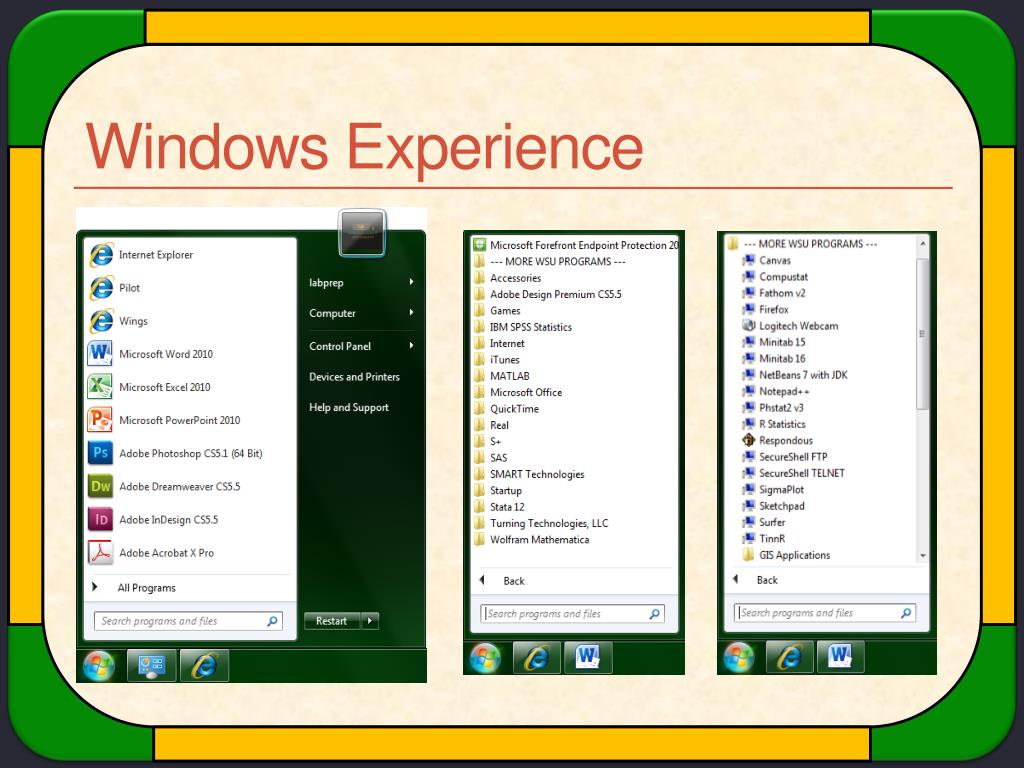Open R Statistics

pos(774,424)
